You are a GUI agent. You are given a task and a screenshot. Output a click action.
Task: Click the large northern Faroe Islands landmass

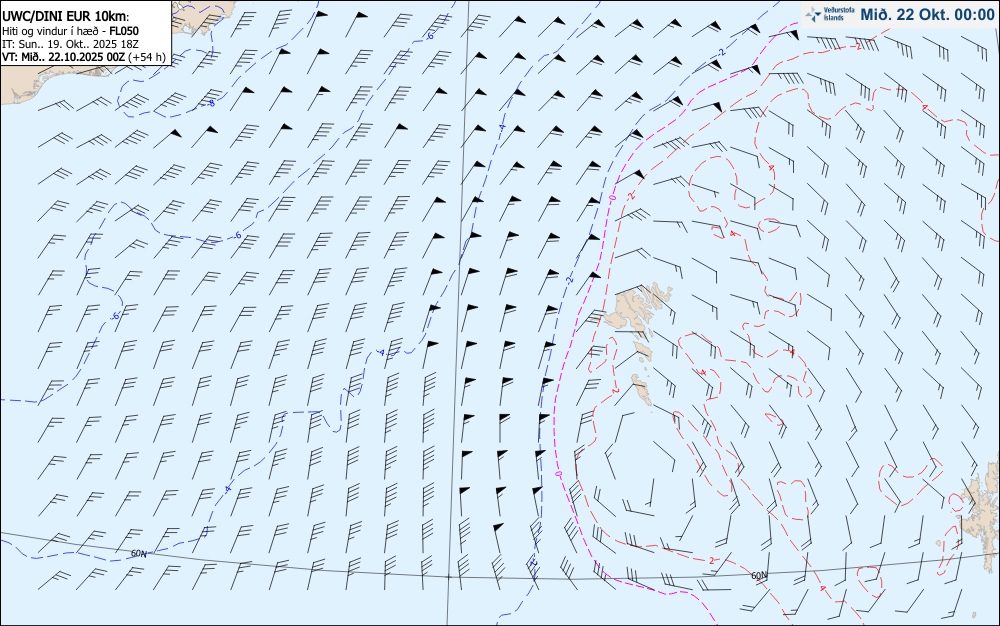coord(638,310)
